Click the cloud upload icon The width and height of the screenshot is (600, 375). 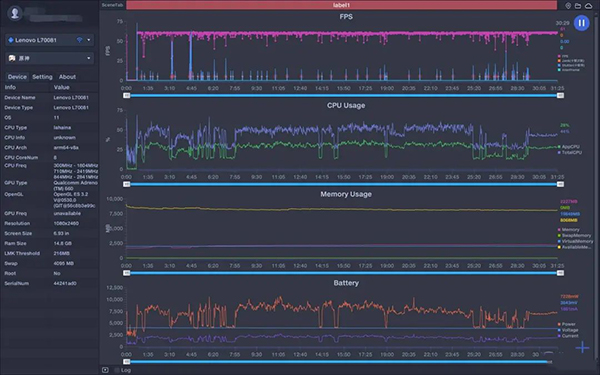[x=589, y=5]
